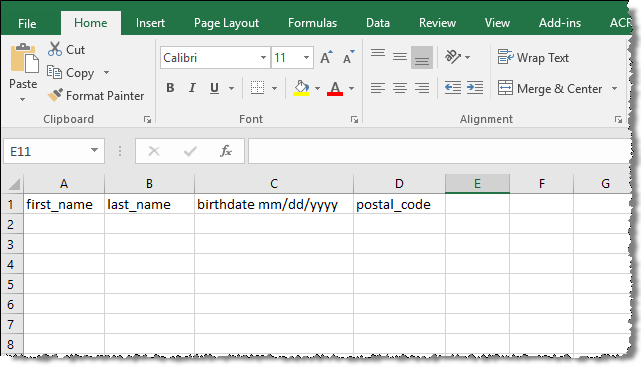This screenshot has width=641, height=366.
Task: Open the Name Box dropdown arrow
Action: pyautogui.click(x=94, y=150)
